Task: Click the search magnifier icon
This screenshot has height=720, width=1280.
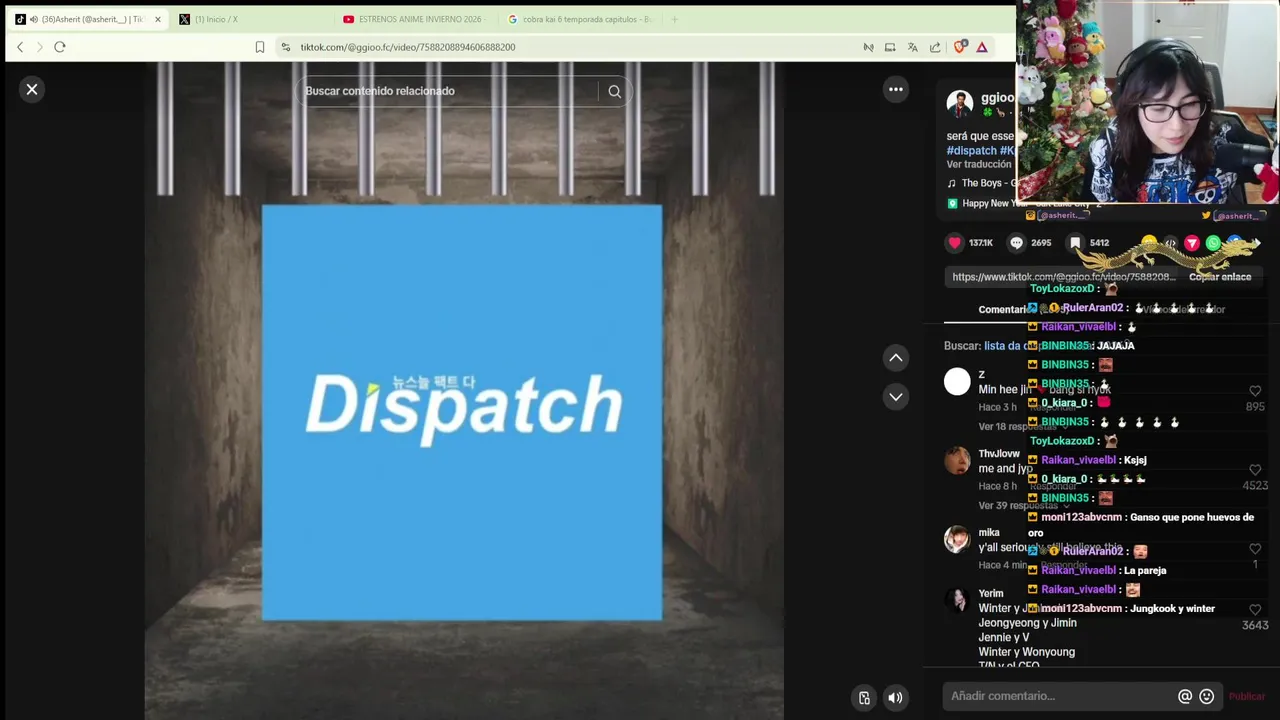Action: pyautogui.click(x=614, y=91)
